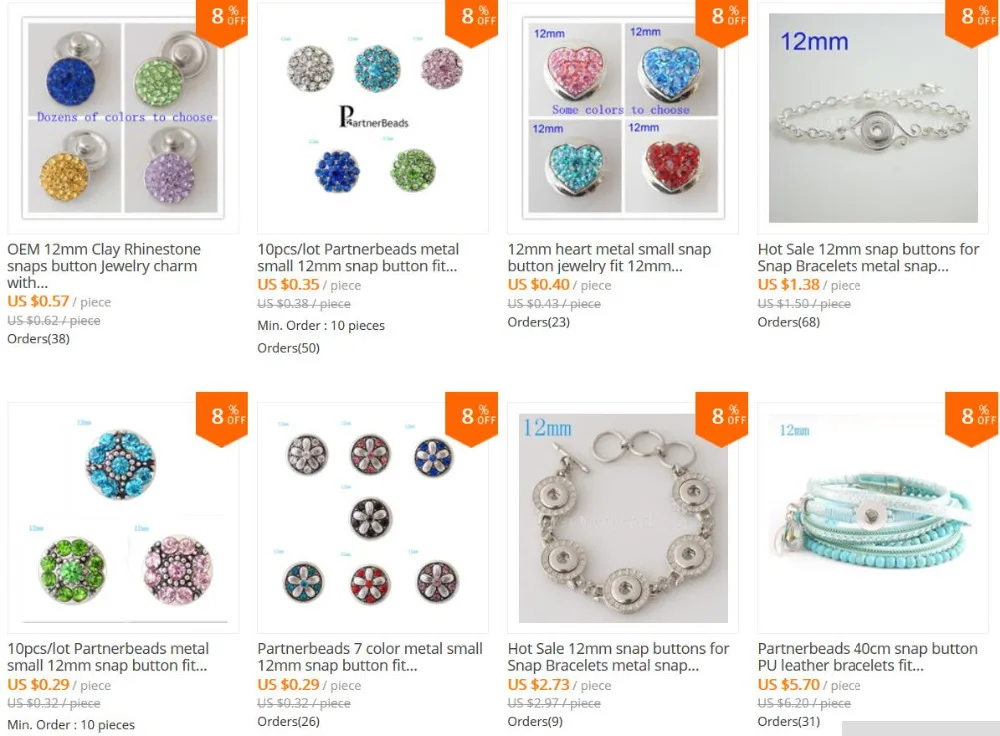This screenshot has width=1000, height=736.
Task: Click 8% OFF badge on flower snap buttons
Action: coord(471,419)
